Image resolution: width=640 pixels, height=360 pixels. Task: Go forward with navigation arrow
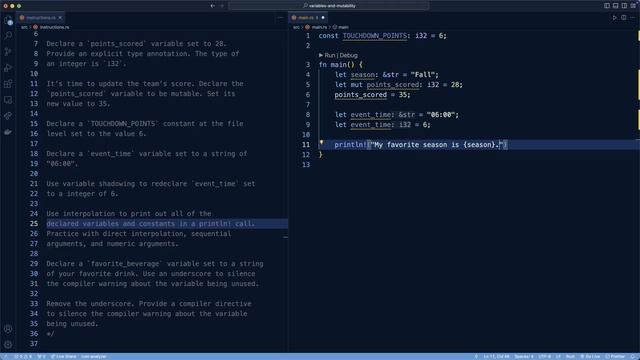[x=222, y=6]
